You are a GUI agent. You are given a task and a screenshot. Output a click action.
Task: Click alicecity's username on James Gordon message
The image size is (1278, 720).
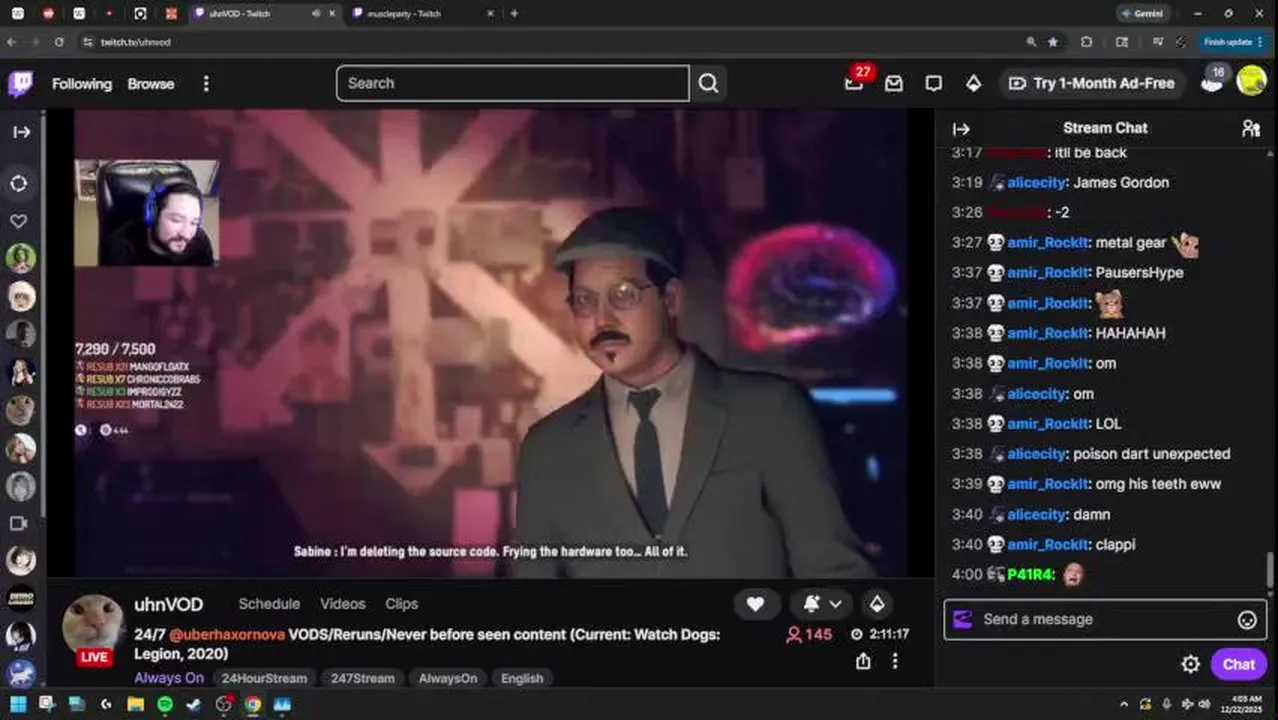(1036, 183)
